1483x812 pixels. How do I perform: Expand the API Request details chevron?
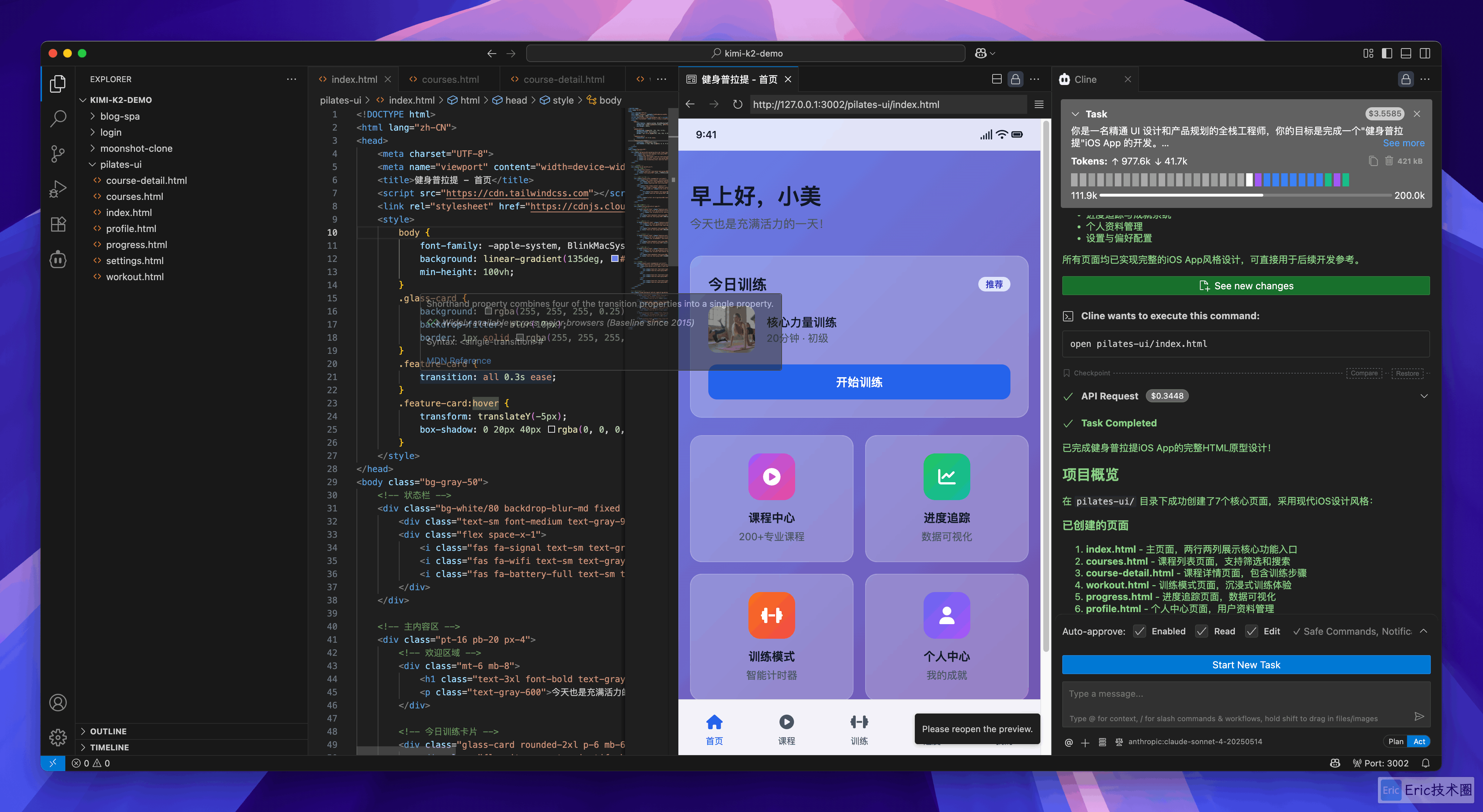coord(1424,396)
